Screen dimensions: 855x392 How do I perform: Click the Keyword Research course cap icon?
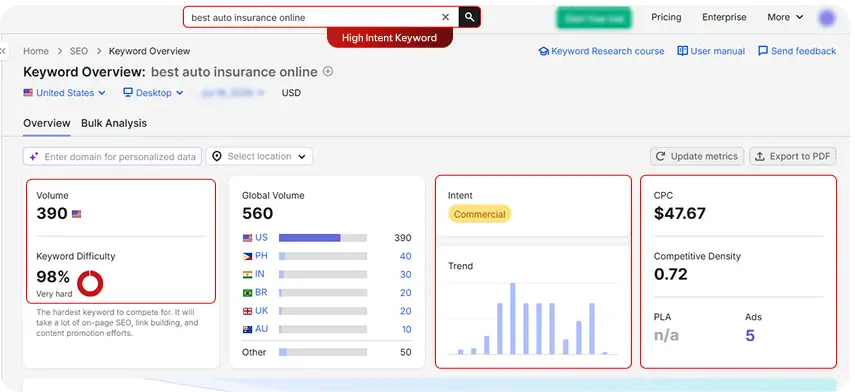tap(543, 51)
